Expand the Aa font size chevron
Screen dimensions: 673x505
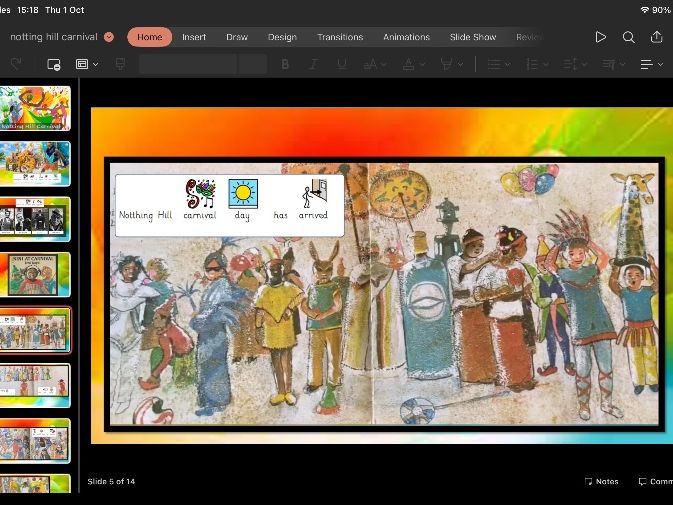point(383,65)
